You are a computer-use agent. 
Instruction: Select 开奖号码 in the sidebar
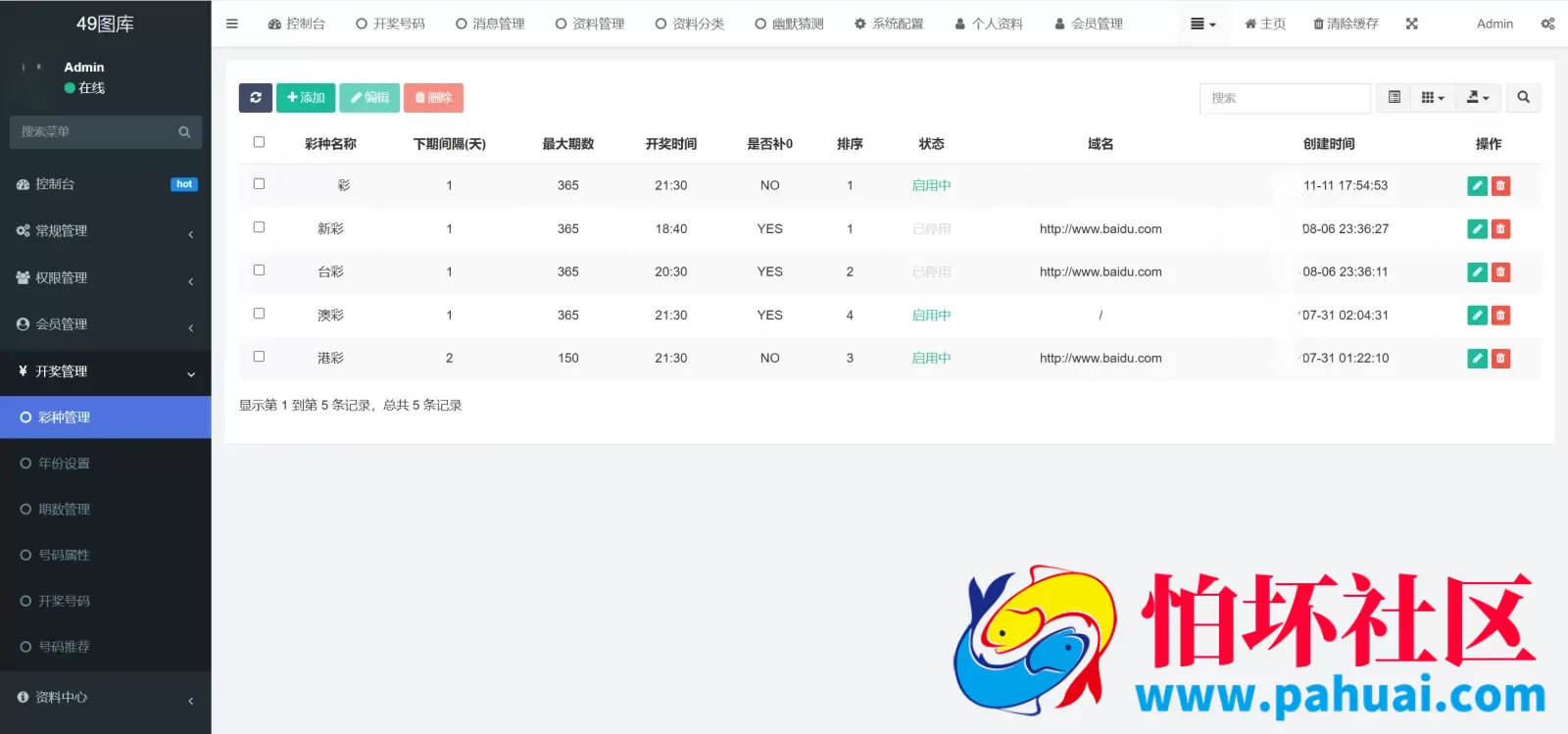click(x=105, y=601)
